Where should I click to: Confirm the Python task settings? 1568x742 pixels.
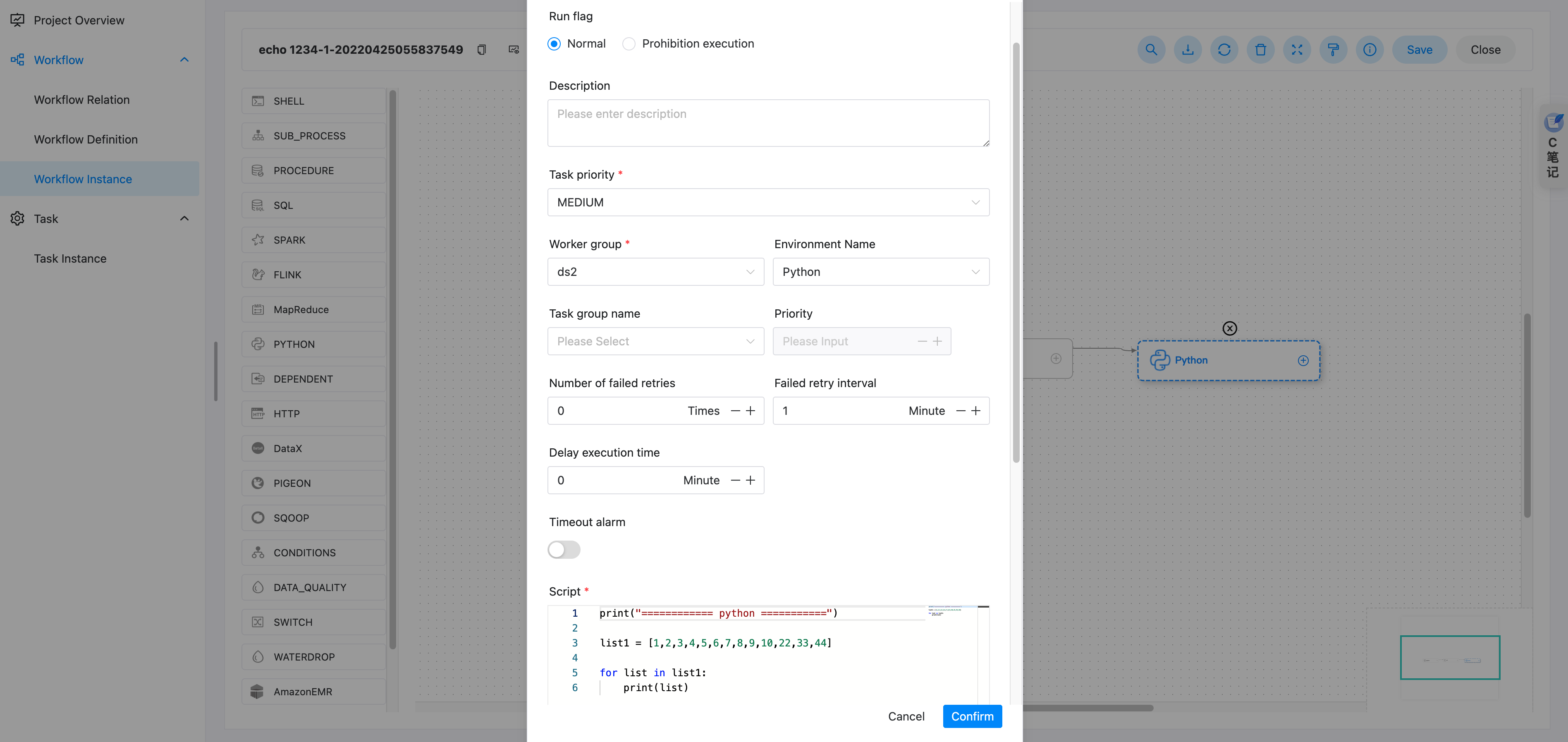pos(971,716)
